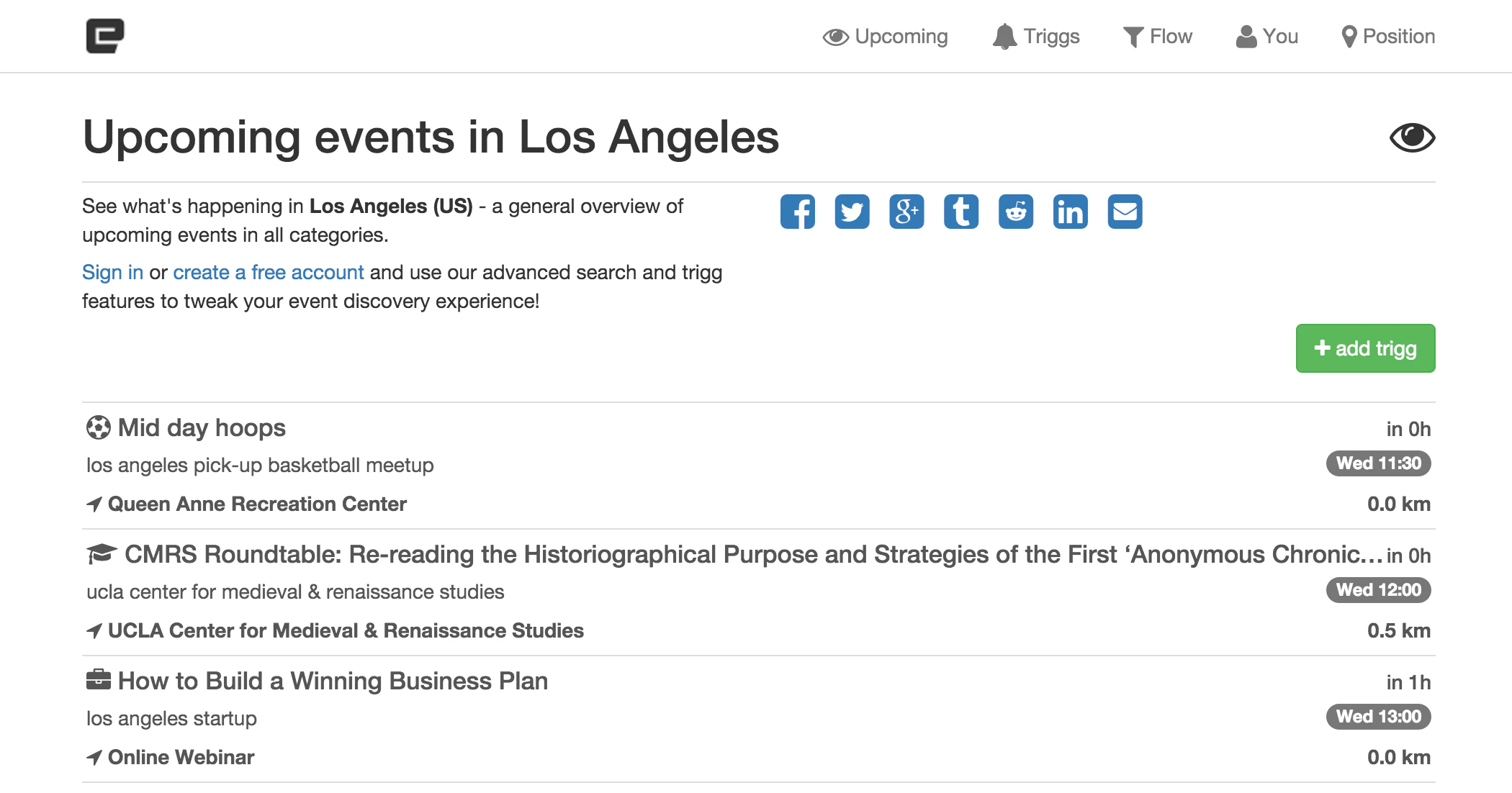Open the Flow filter menu

pyautogui.click(x=1158, y=37)
